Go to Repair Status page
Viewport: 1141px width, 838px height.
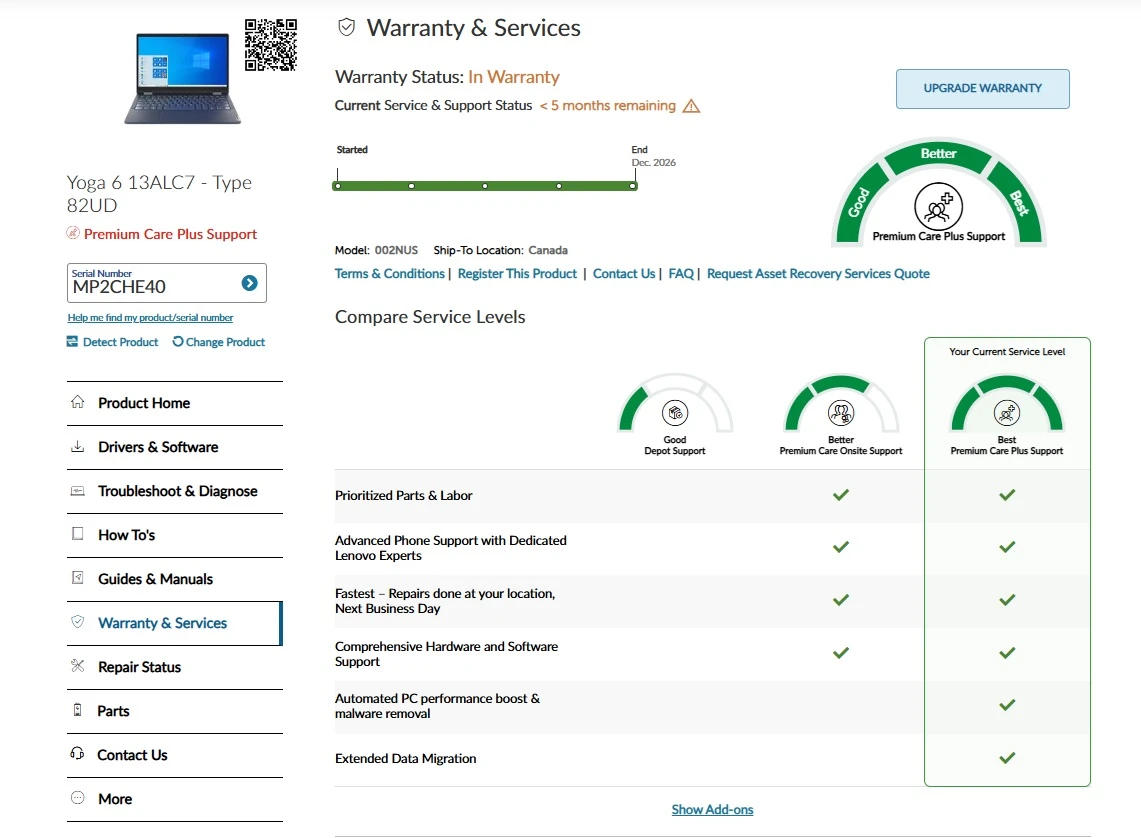[175, 668]
